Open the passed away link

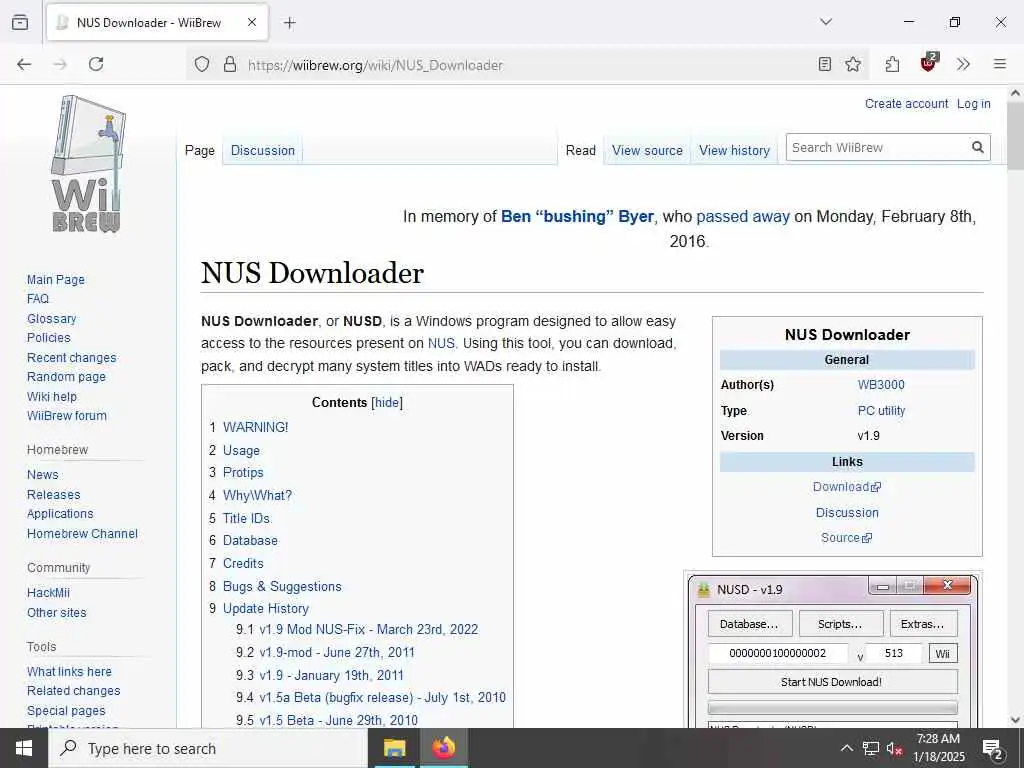[x=743, y=216]
